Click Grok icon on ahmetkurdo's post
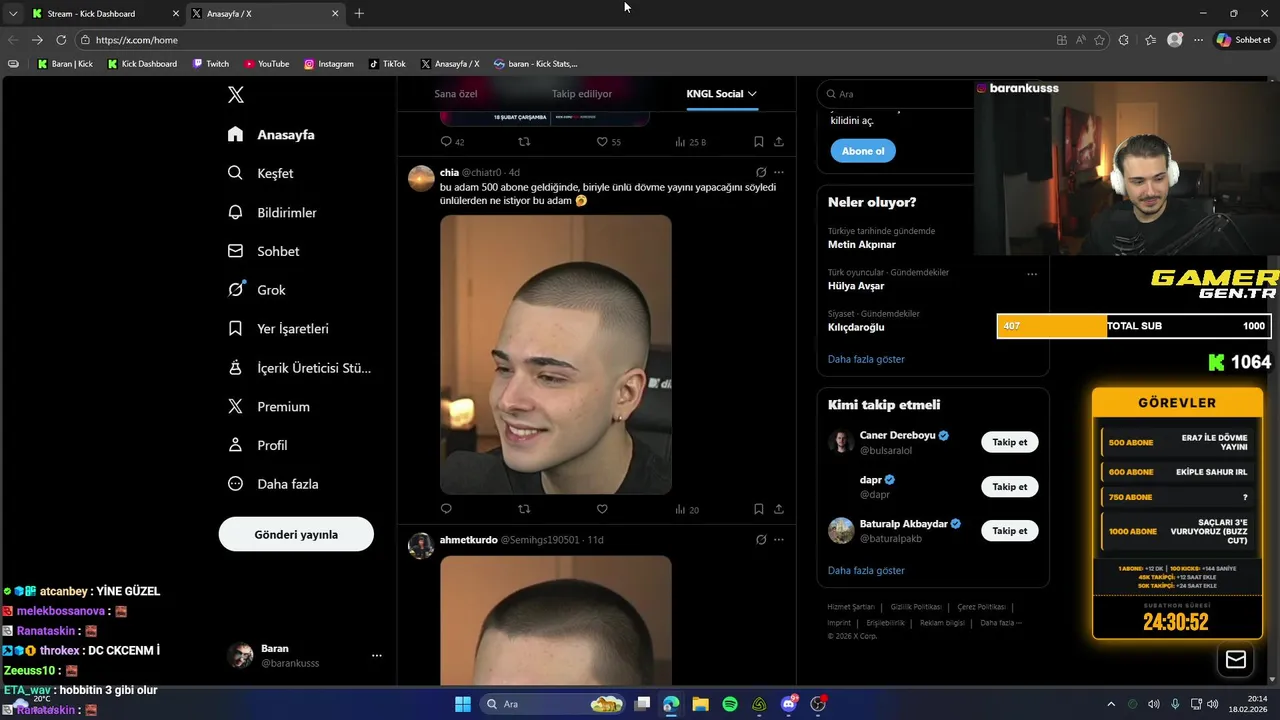1280x720 pixels. pyautogui.click(x=761, y=540)
